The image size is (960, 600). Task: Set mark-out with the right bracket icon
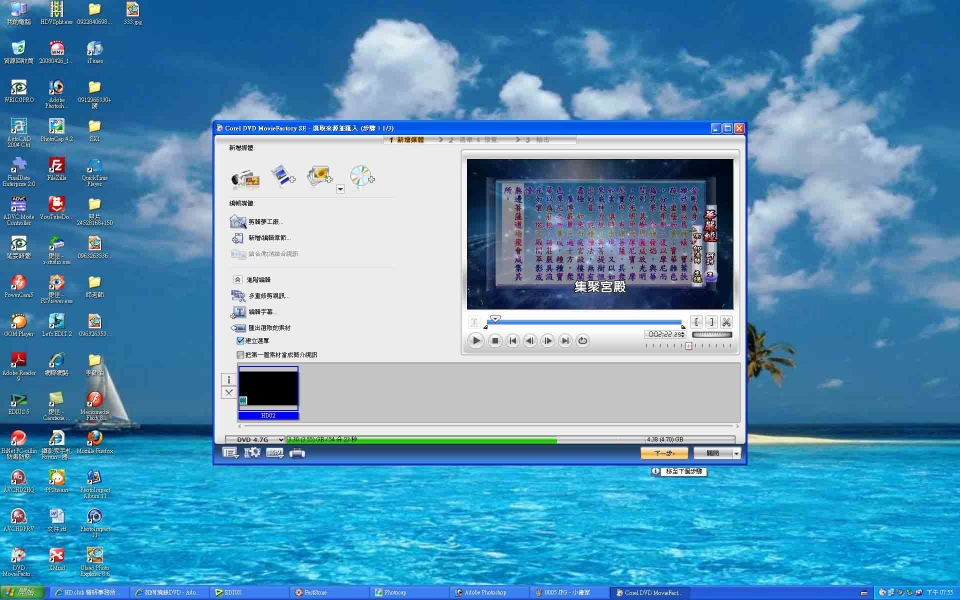711,322
